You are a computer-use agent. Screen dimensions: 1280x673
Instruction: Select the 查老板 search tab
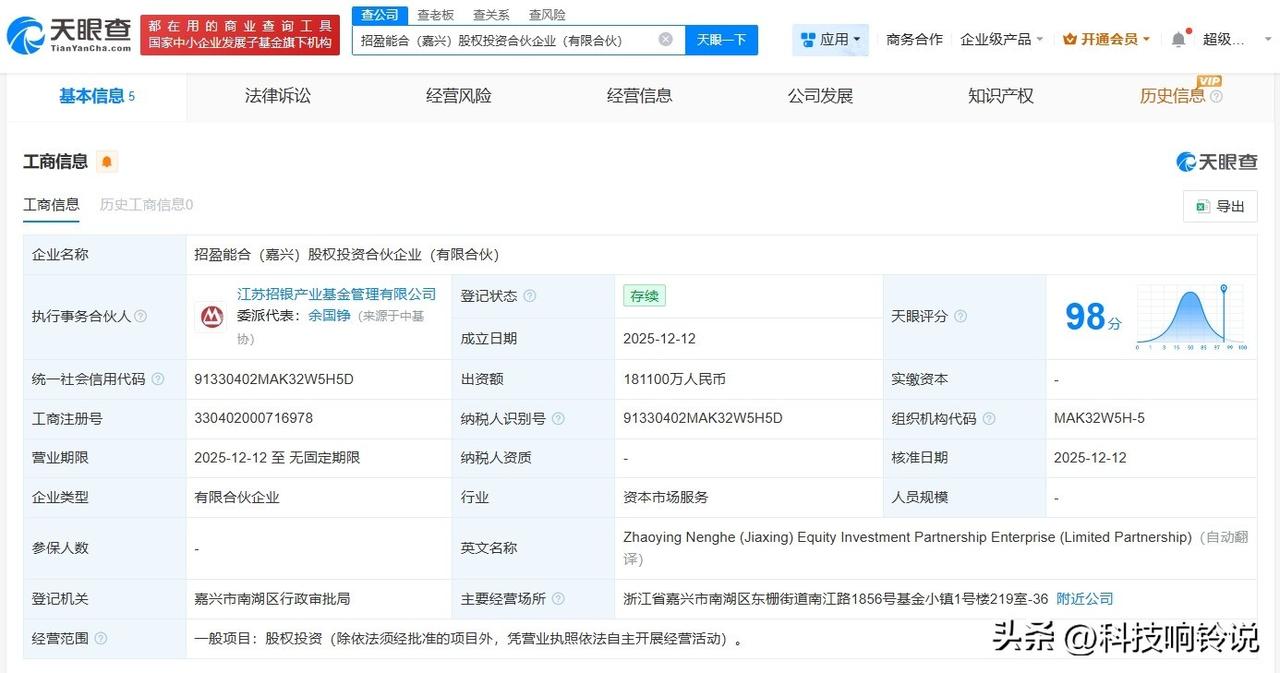click(435, 15)
